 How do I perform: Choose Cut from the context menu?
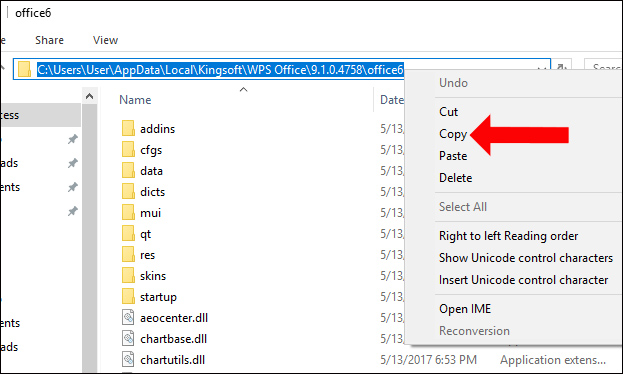pyautogui.click(x=449, y=112)
